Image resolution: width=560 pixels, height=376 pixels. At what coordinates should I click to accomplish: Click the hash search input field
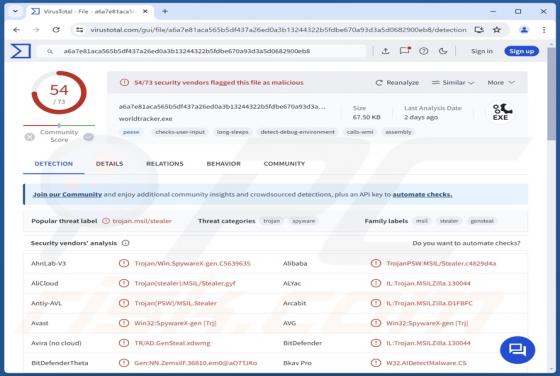click(202, 51)
